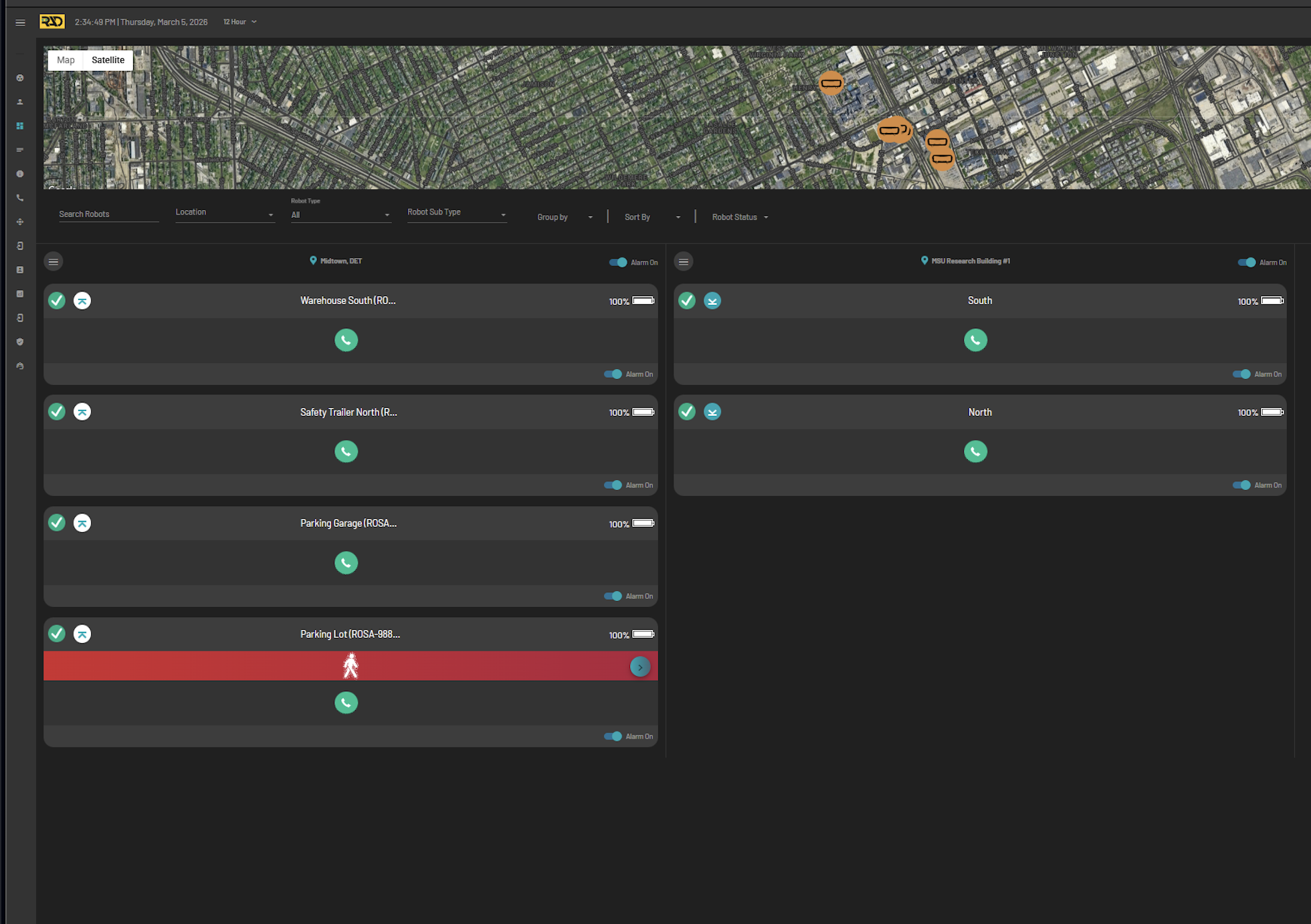
Task: Open the phone sidebar icon
Action: tap(20, 198)
